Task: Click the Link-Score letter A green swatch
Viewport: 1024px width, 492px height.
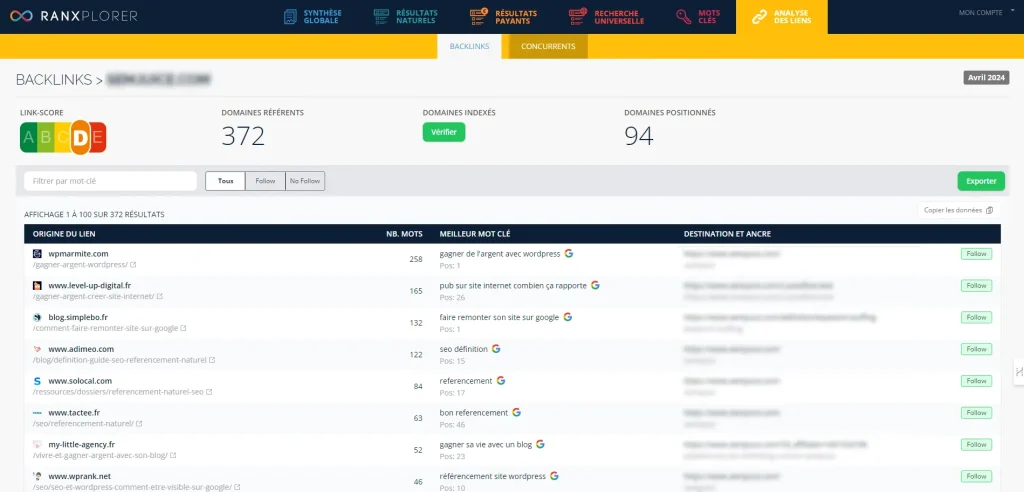Action: click(x=28, y=137)
